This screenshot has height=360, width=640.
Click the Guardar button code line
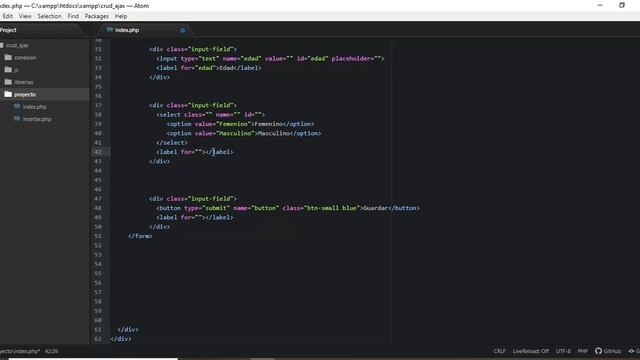click(x=288, y=208)
